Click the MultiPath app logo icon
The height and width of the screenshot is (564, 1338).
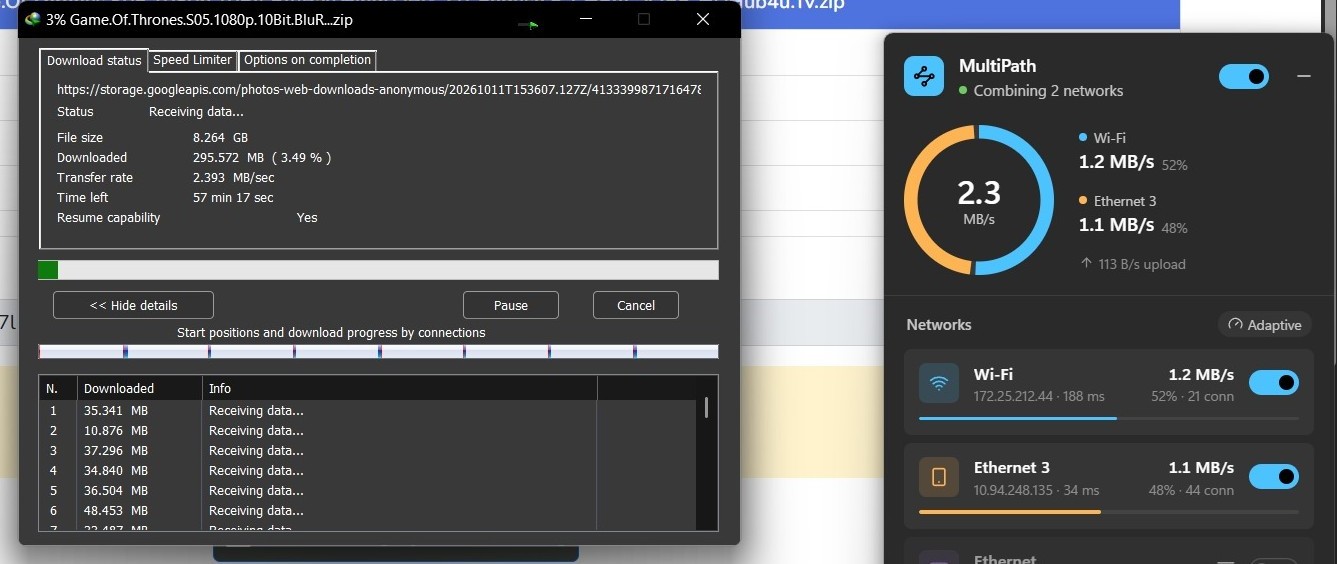coord(924,76)
